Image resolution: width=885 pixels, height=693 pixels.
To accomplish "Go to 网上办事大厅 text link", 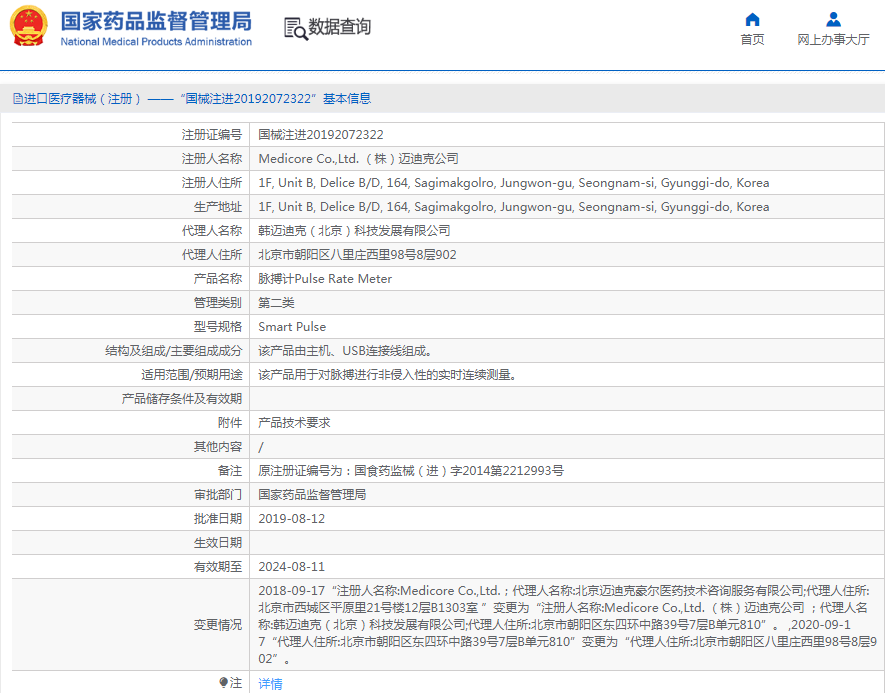I will coord(833,40).
